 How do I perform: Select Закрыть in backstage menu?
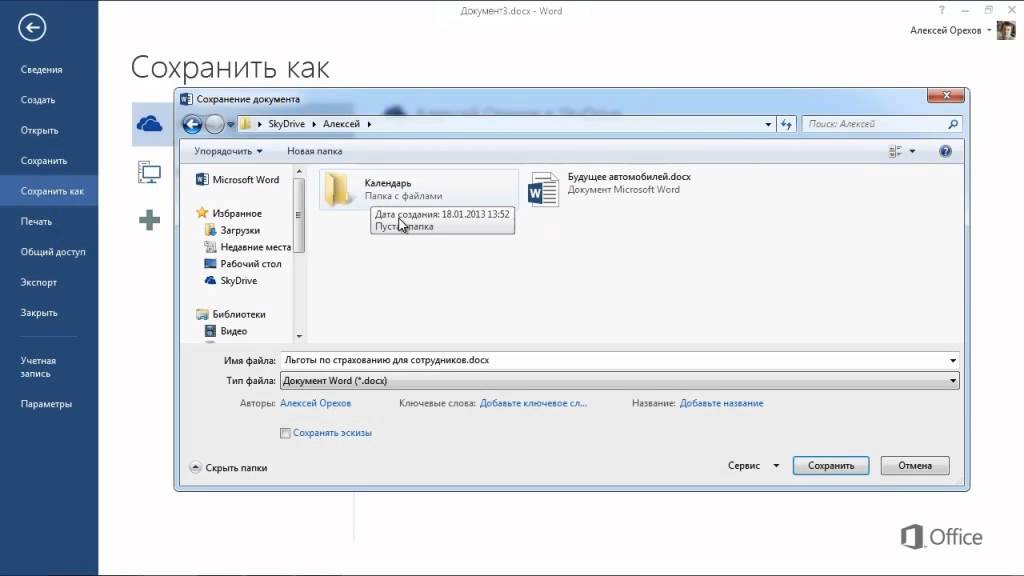coord(49,313)
